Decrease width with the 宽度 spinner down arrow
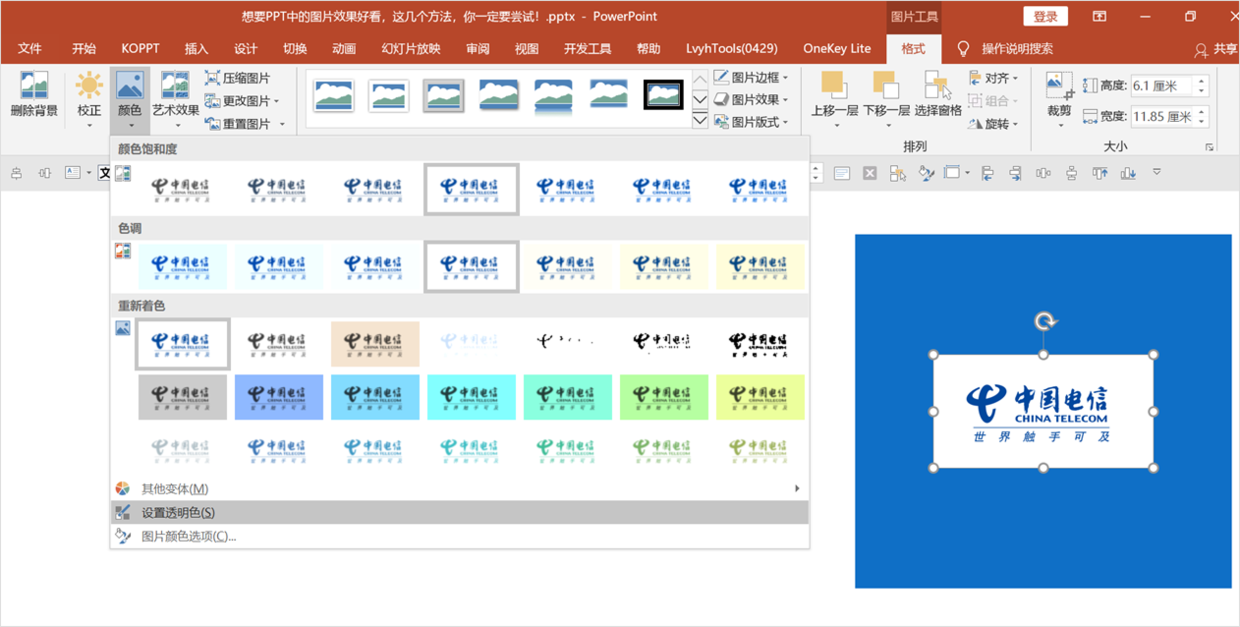Viewport: 1240px width, 627px height. [x=1201, y=122]
